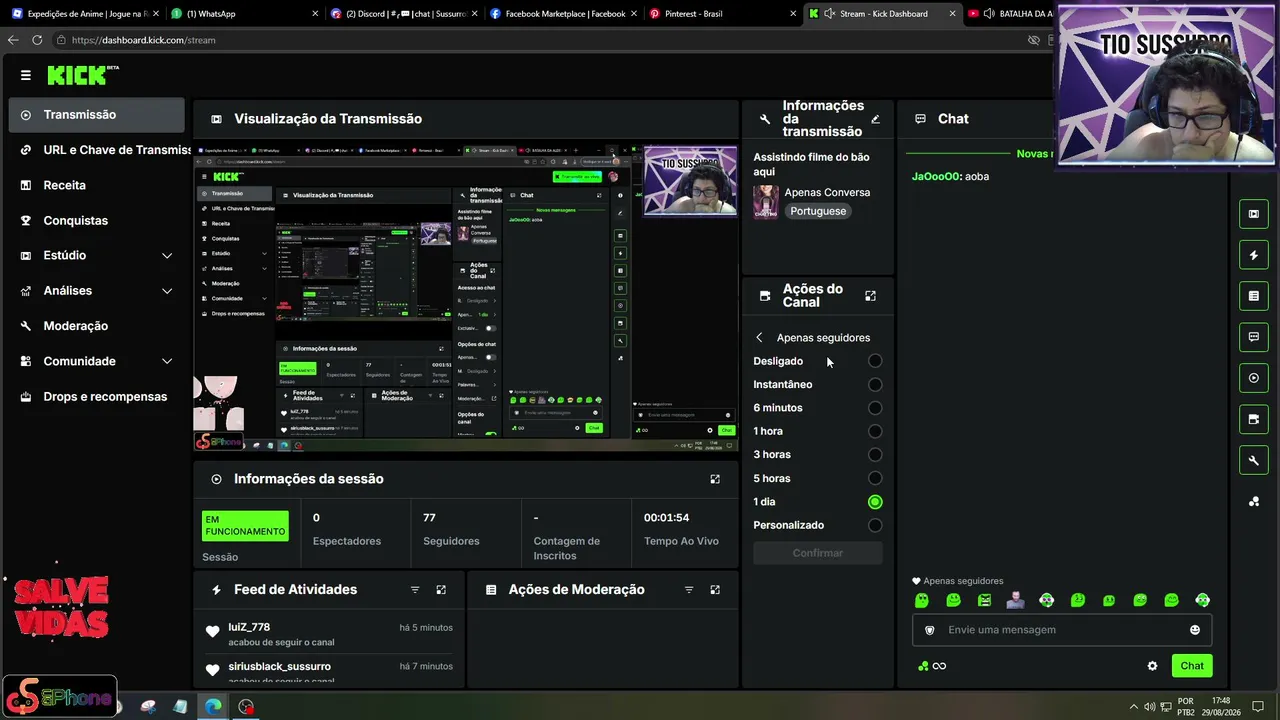Screen dimensions: 1280x720
Task: Insert the first green blob emote
Action: pyautogui.click(x=922, y=600)
